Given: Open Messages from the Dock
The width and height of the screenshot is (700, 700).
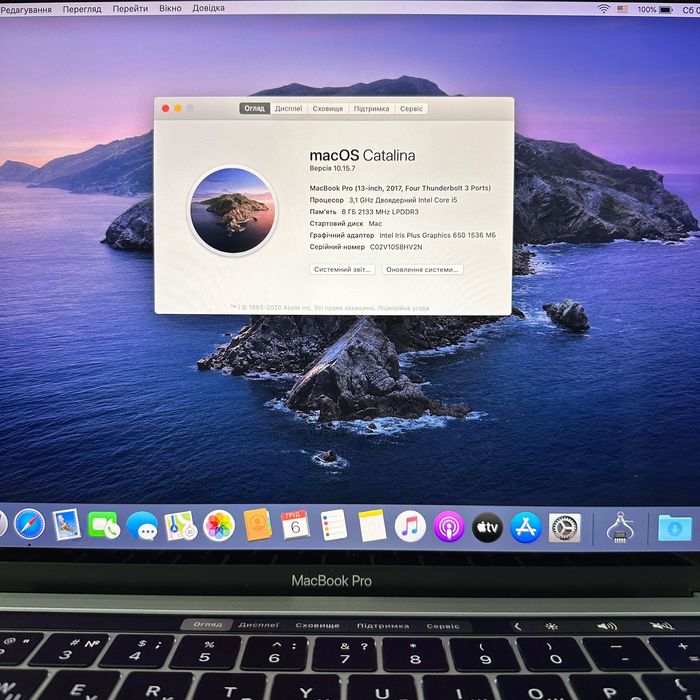Looking at the screenshot, I should [142, 526].
